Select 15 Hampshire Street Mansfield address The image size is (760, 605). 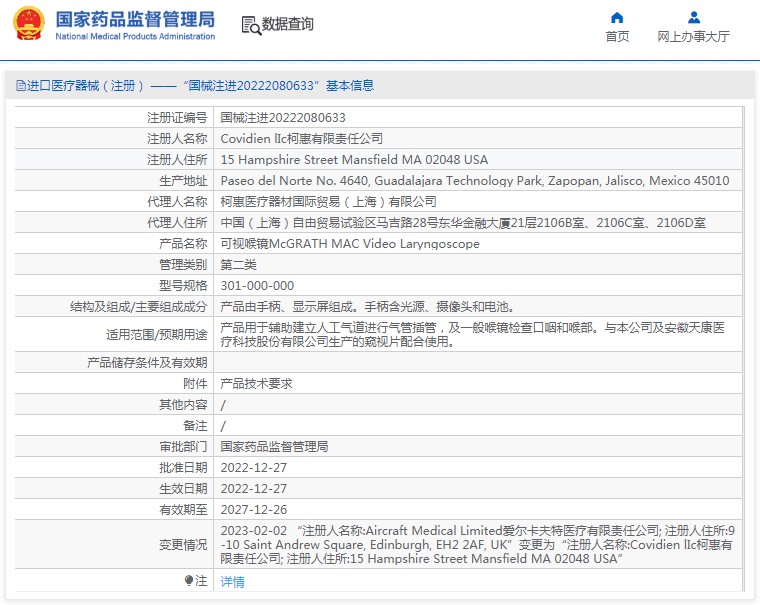(x=354, y=159)
